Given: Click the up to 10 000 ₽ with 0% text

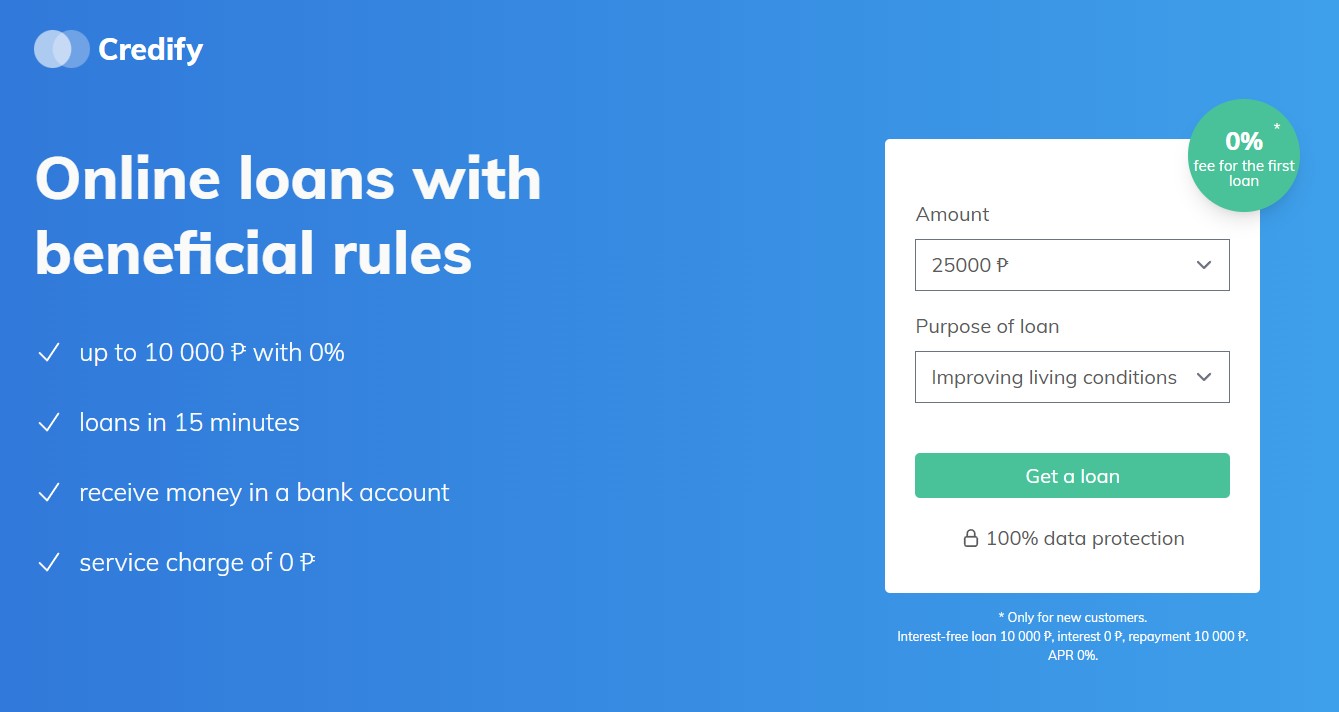Looking at the screenshot, I should [212, 353].
